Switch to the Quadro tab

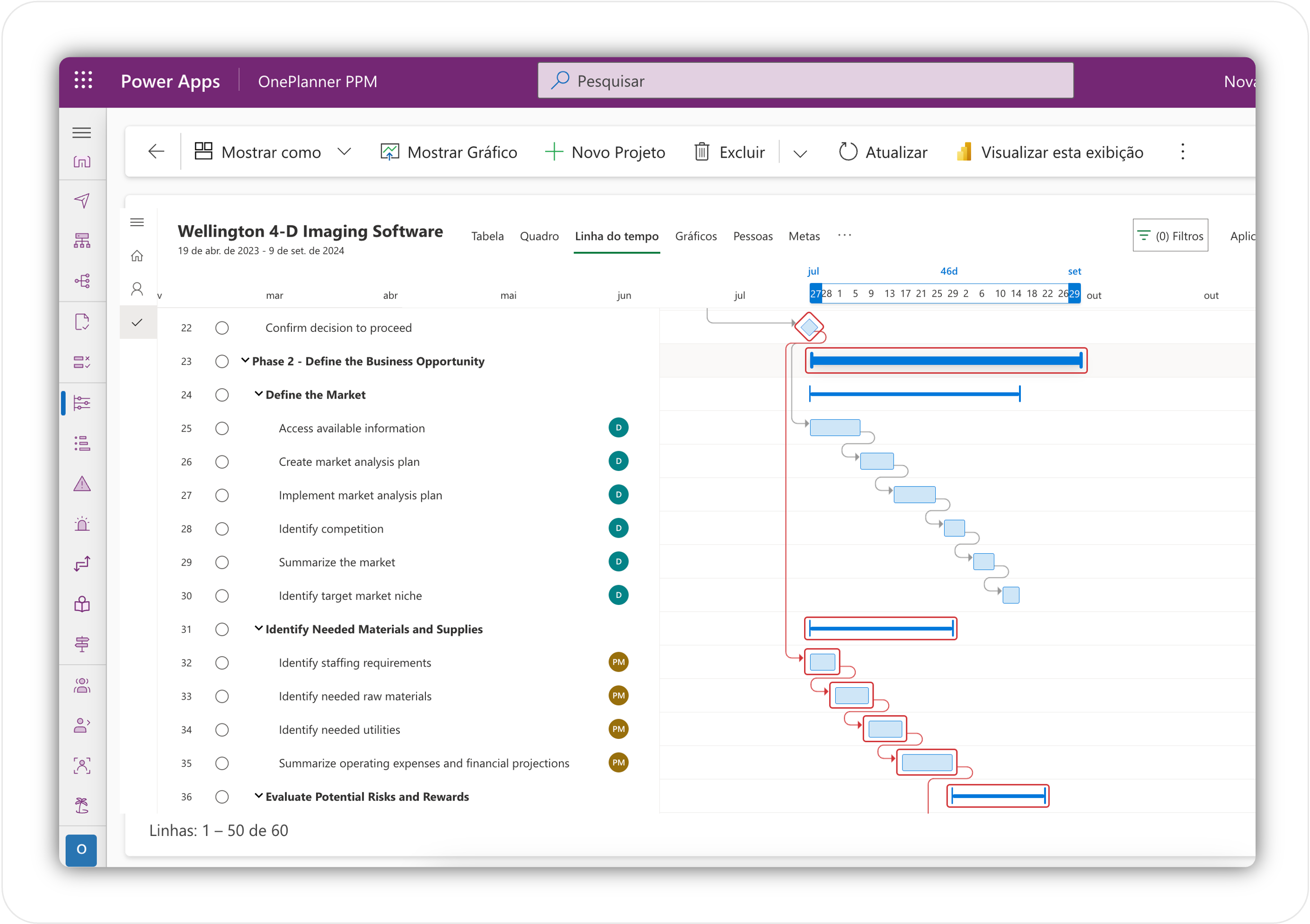[539, 236]
